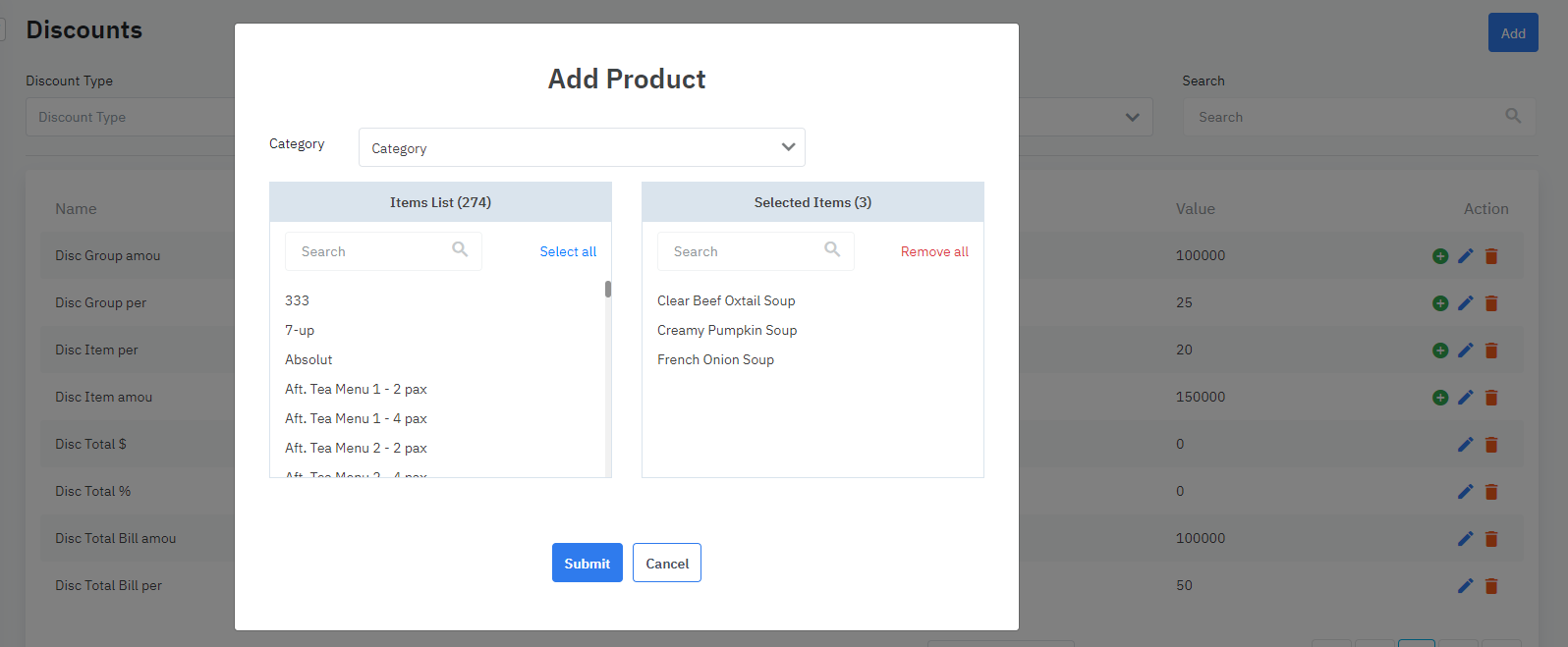Open the Category dropdown in Add Product
This screenshot has height=647, width=1568.
pos(582,147)
